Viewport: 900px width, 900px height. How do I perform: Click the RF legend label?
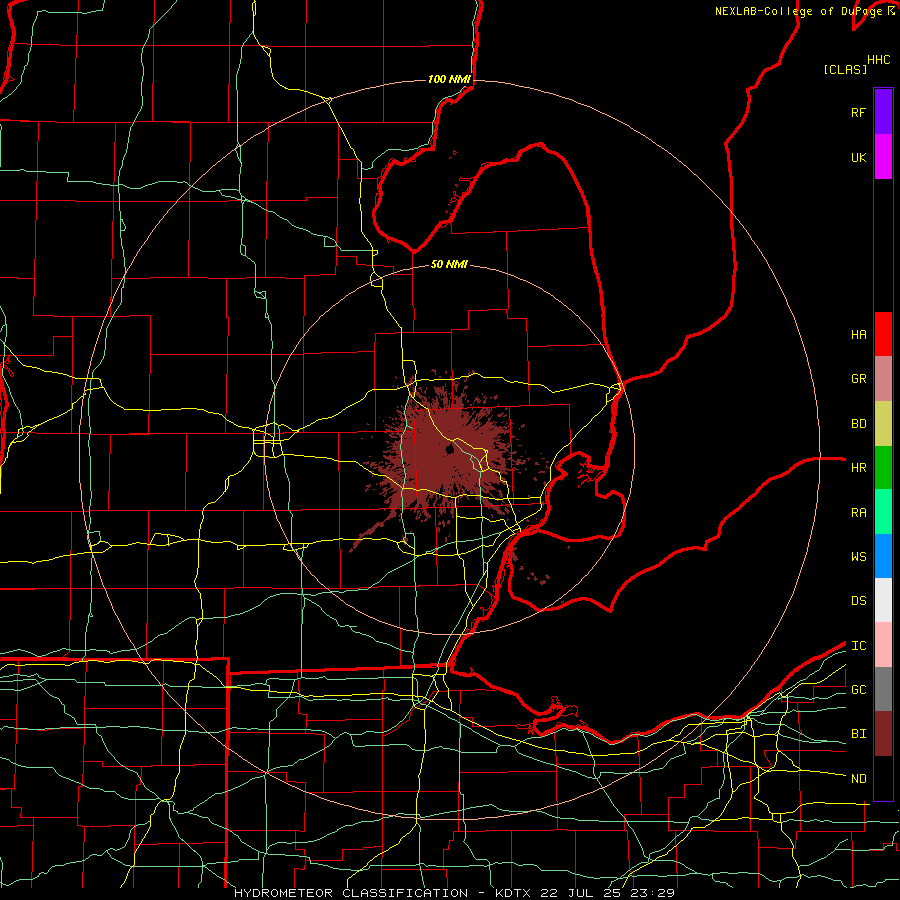858,112
